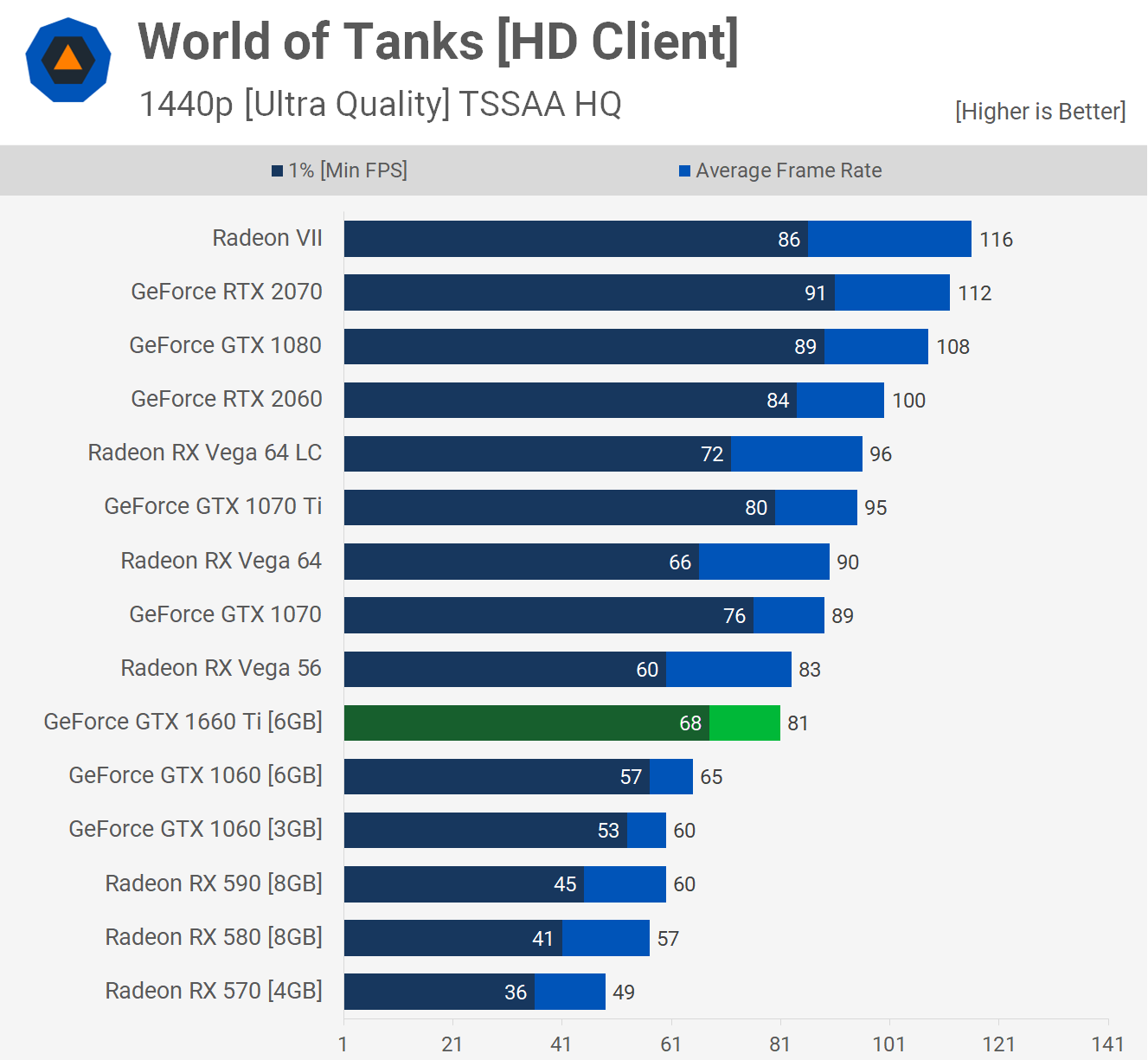The width and height of the screenshot is (1148, 1060).
Task: Click the Higher is Better note
Action: tap(1040, 112)
